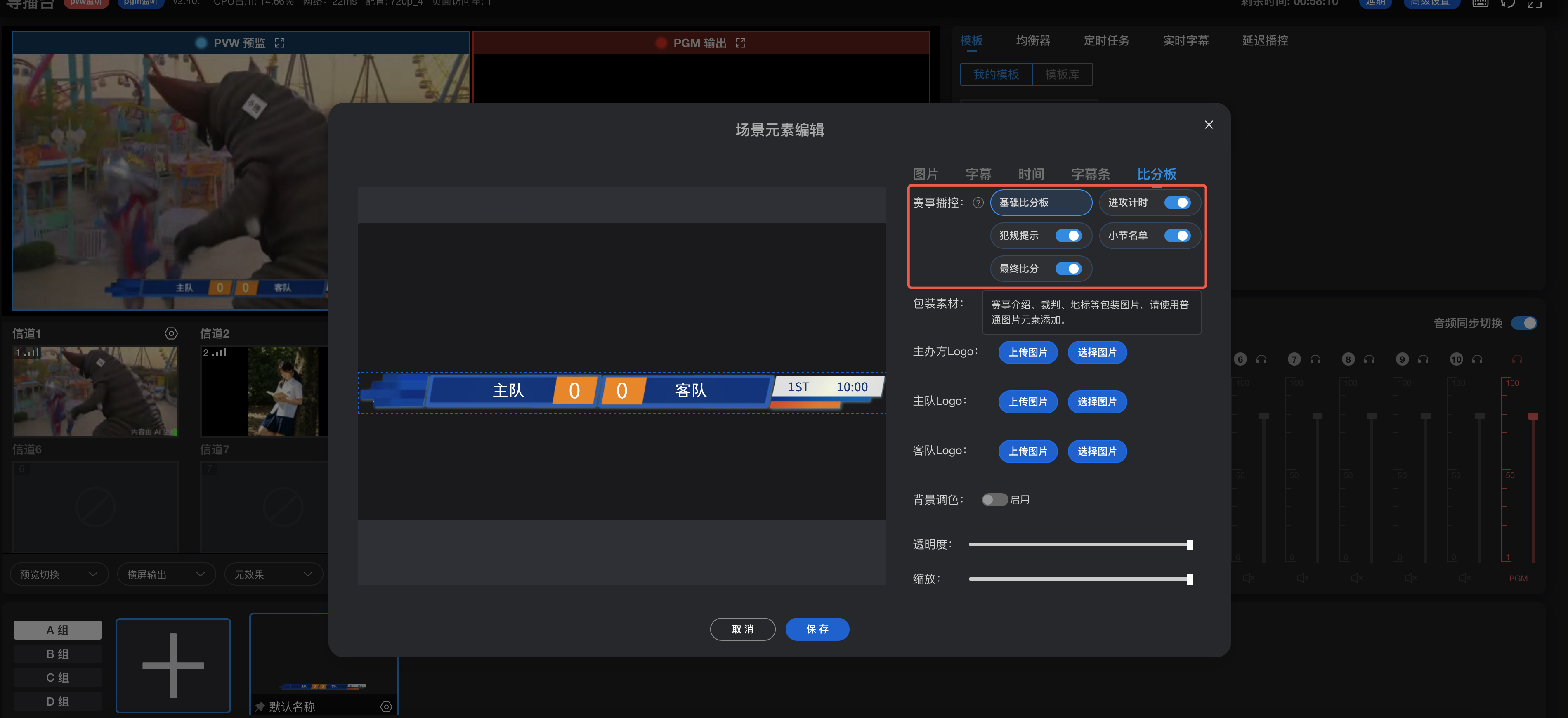Image resolution: width=1568 pixels, height=718 pixels.
Task: Select the 我的模板 sub-tab
Action: tap(997, 74)
